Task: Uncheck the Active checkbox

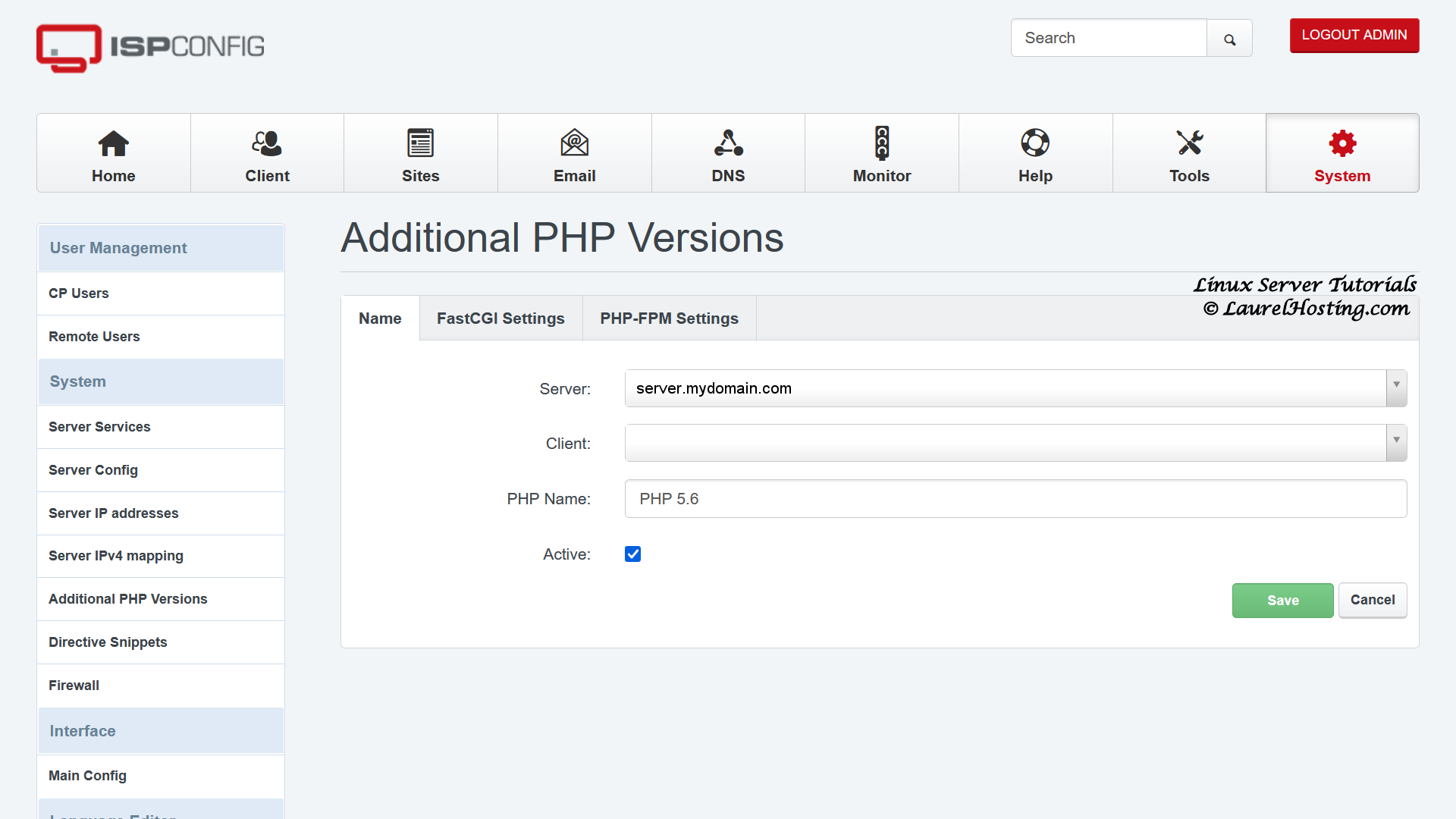Action: point(632,554)
